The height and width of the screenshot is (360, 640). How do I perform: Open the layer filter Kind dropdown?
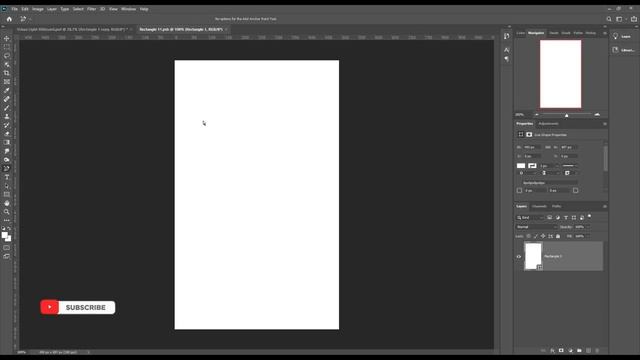tap(530, 218)
